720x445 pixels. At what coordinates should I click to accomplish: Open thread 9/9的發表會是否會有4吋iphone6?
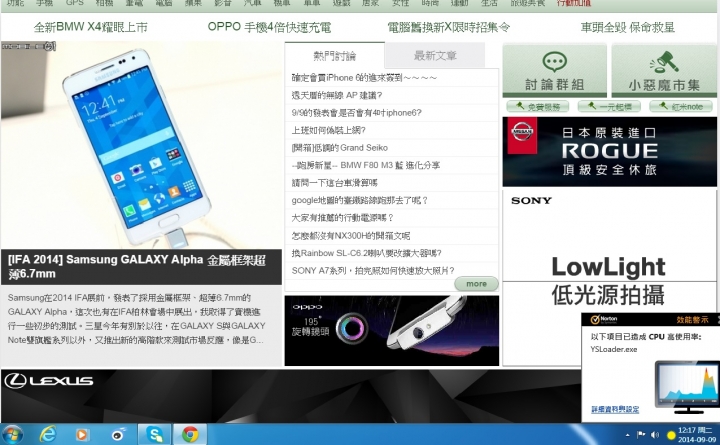(x=356, y=113)
